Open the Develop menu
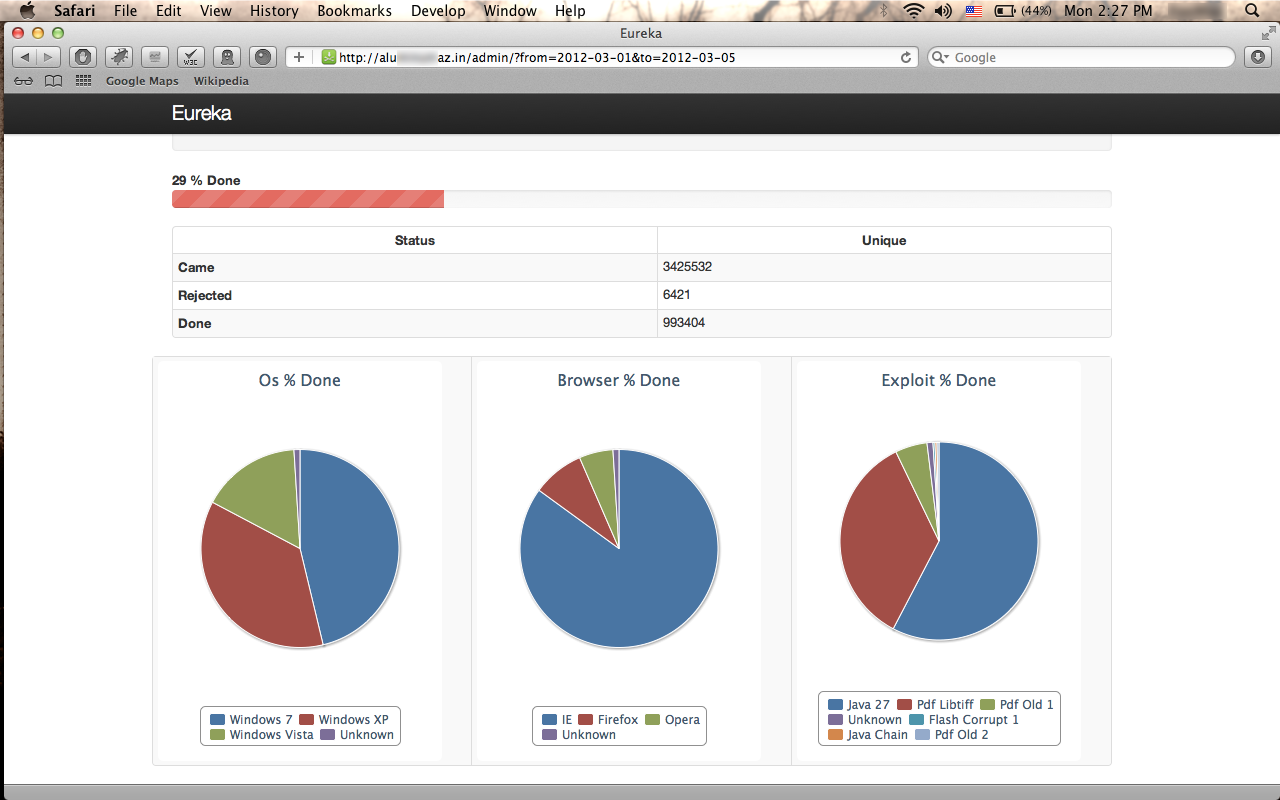The width and height of the screenshot is (1280, 800). point(438,11)
